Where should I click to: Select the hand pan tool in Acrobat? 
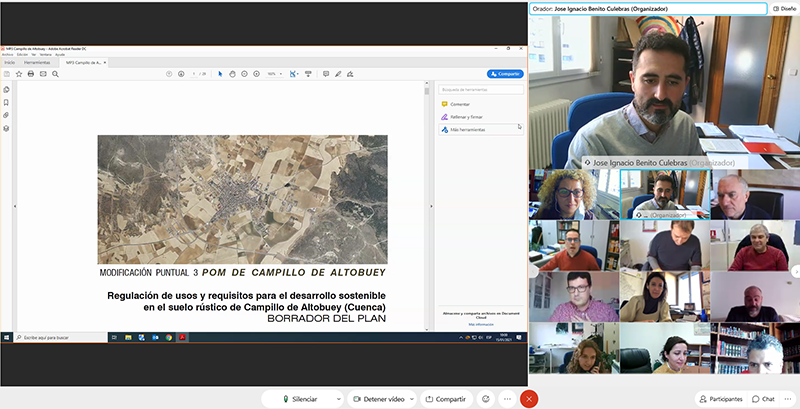point(233,73)
